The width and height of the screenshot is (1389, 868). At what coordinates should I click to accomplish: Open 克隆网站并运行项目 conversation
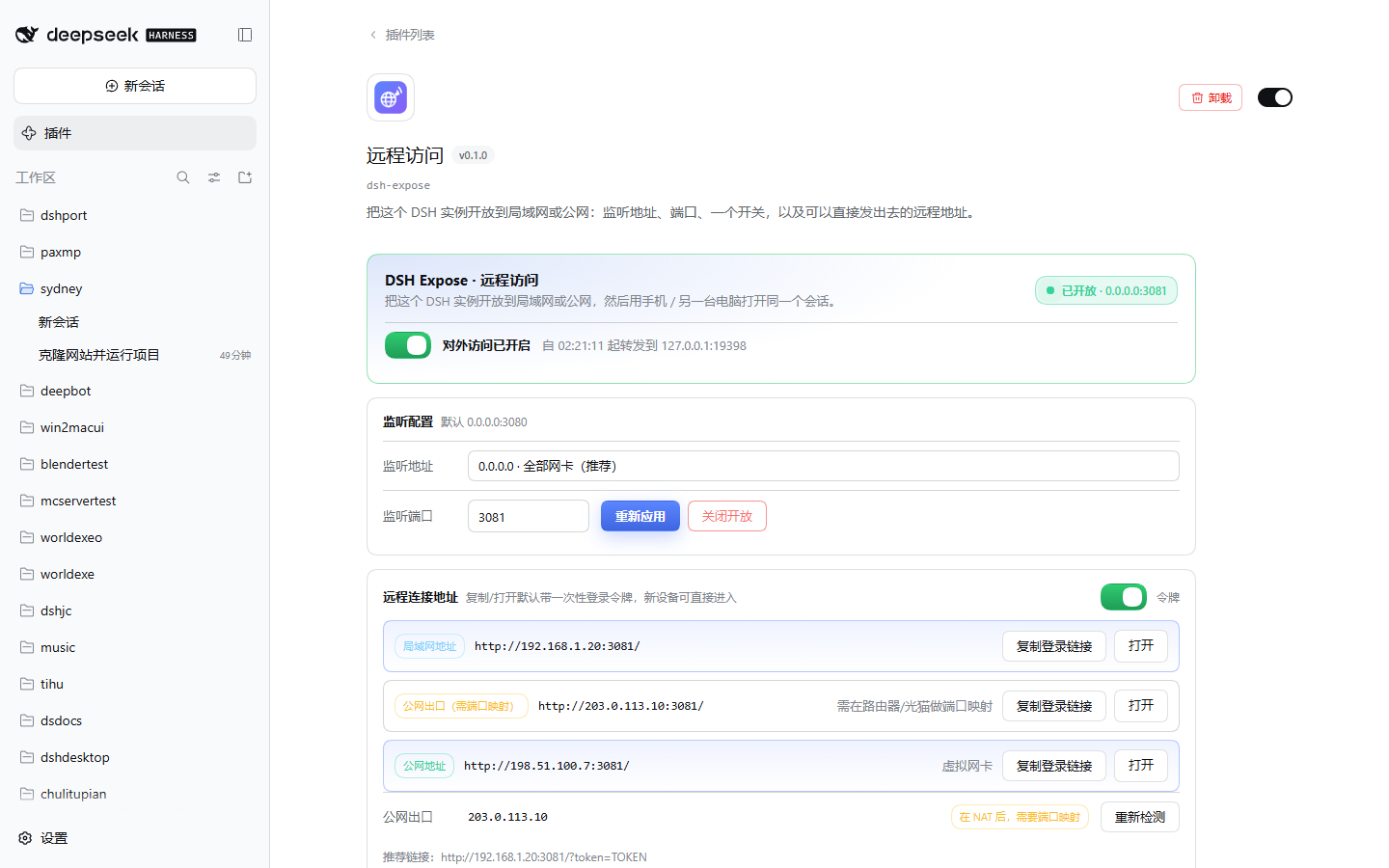[135, 355]
